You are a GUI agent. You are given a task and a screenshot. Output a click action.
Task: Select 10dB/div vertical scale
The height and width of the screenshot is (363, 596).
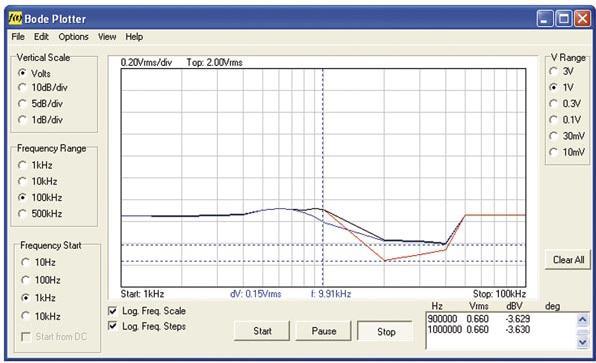click(x=22, y=87)
